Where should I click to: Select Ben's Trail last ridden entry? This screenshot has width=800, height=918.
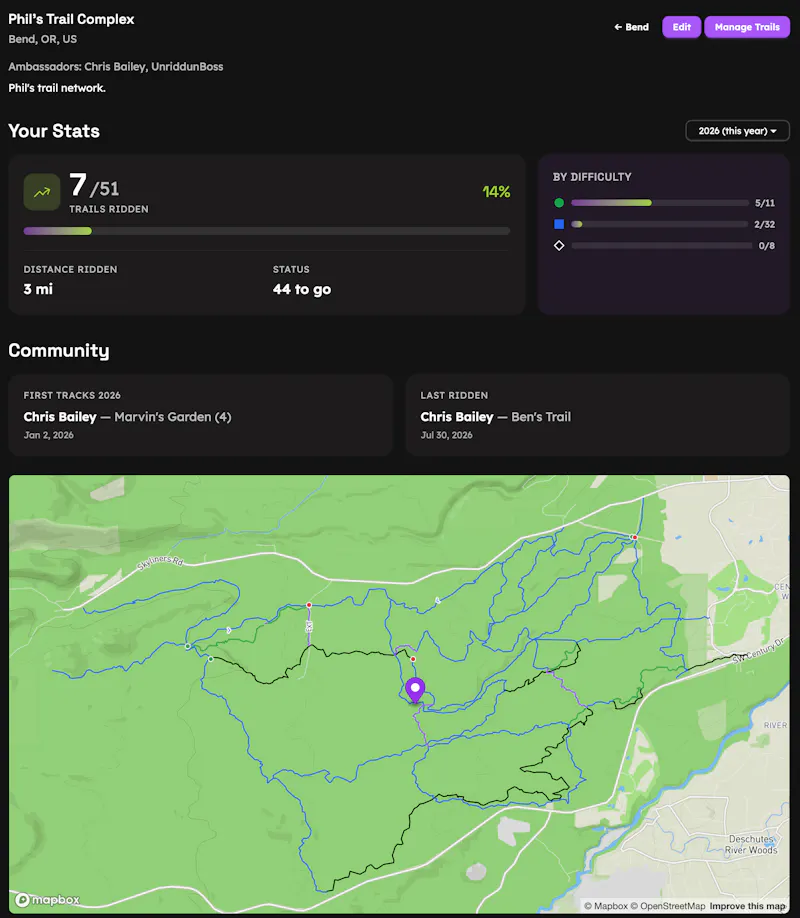[541, 417]
